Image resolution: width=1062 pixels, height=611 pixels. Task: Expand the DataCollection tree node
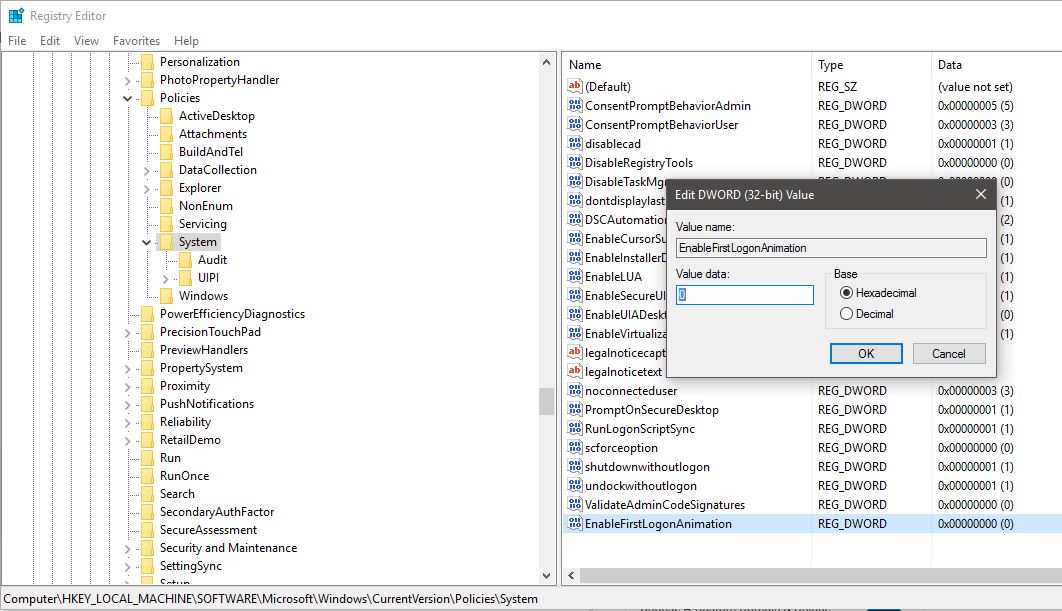click(146, 171)
